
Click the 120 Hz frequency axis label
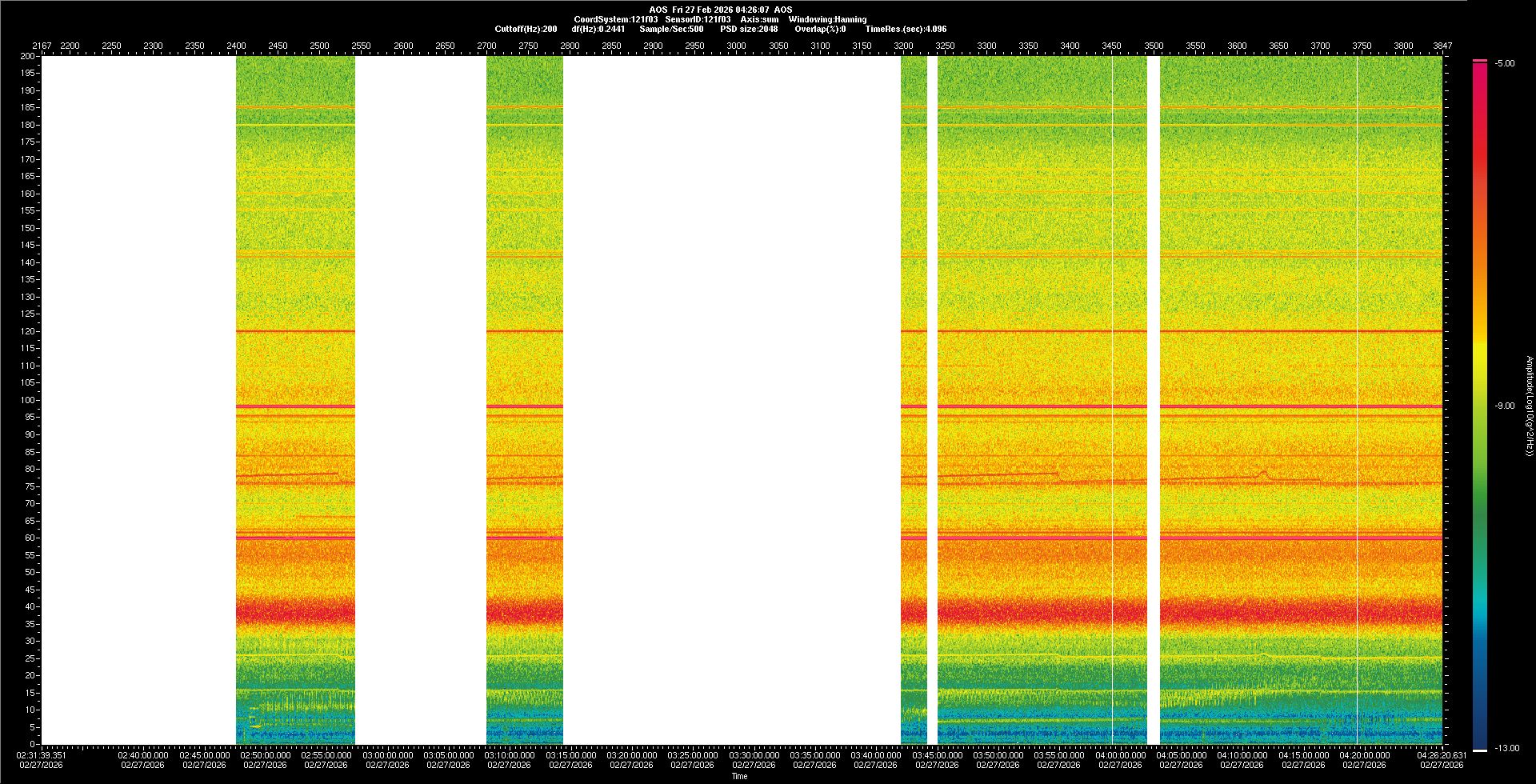pos(28,331)
